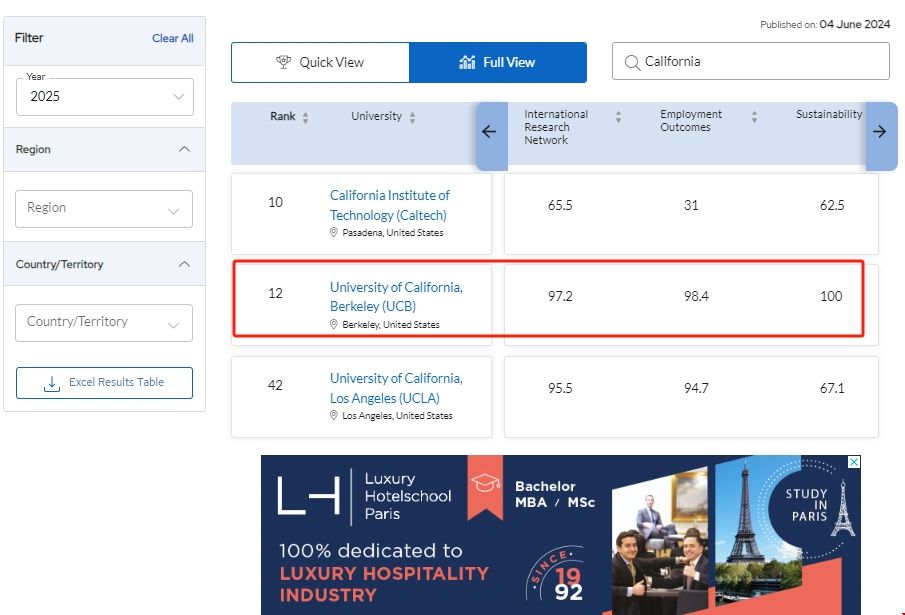The image size is (905, 615).
Task: Sort table by Rank column arrows
Action: point(305,118)
